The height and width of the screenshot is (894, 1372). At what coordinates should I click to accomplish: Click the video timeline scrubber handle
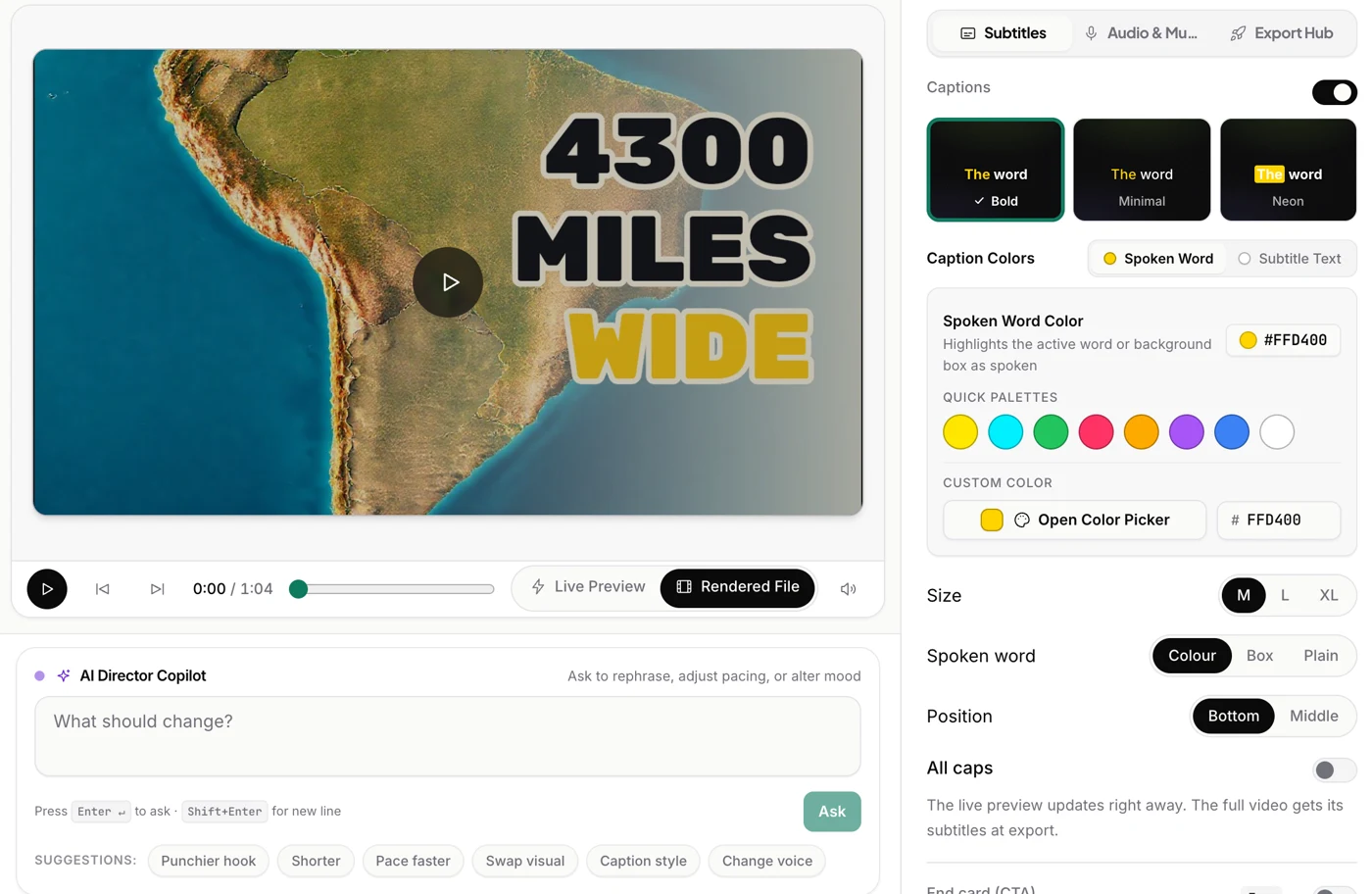[x=299, y=589]
